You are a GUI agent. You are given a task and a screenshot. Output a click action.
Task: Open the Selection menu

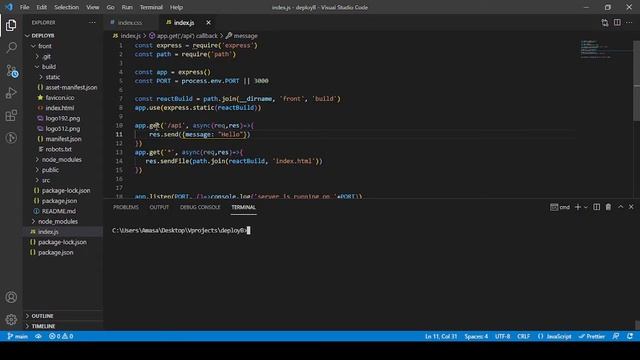point(67,7)
